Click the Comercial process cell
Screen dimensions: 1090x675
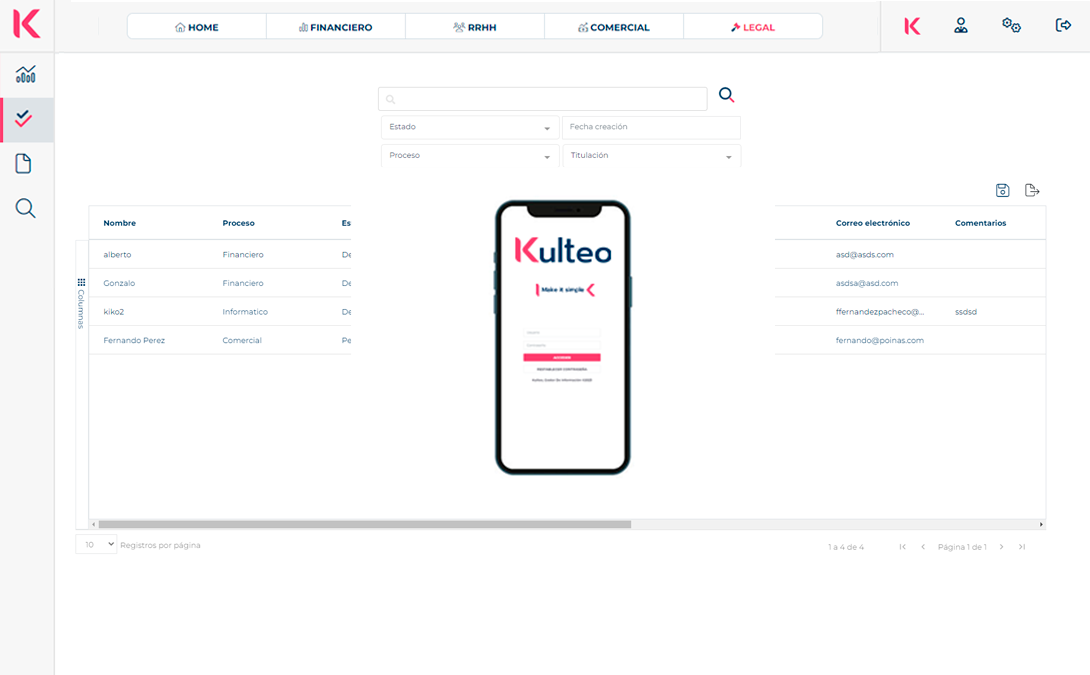242,340
